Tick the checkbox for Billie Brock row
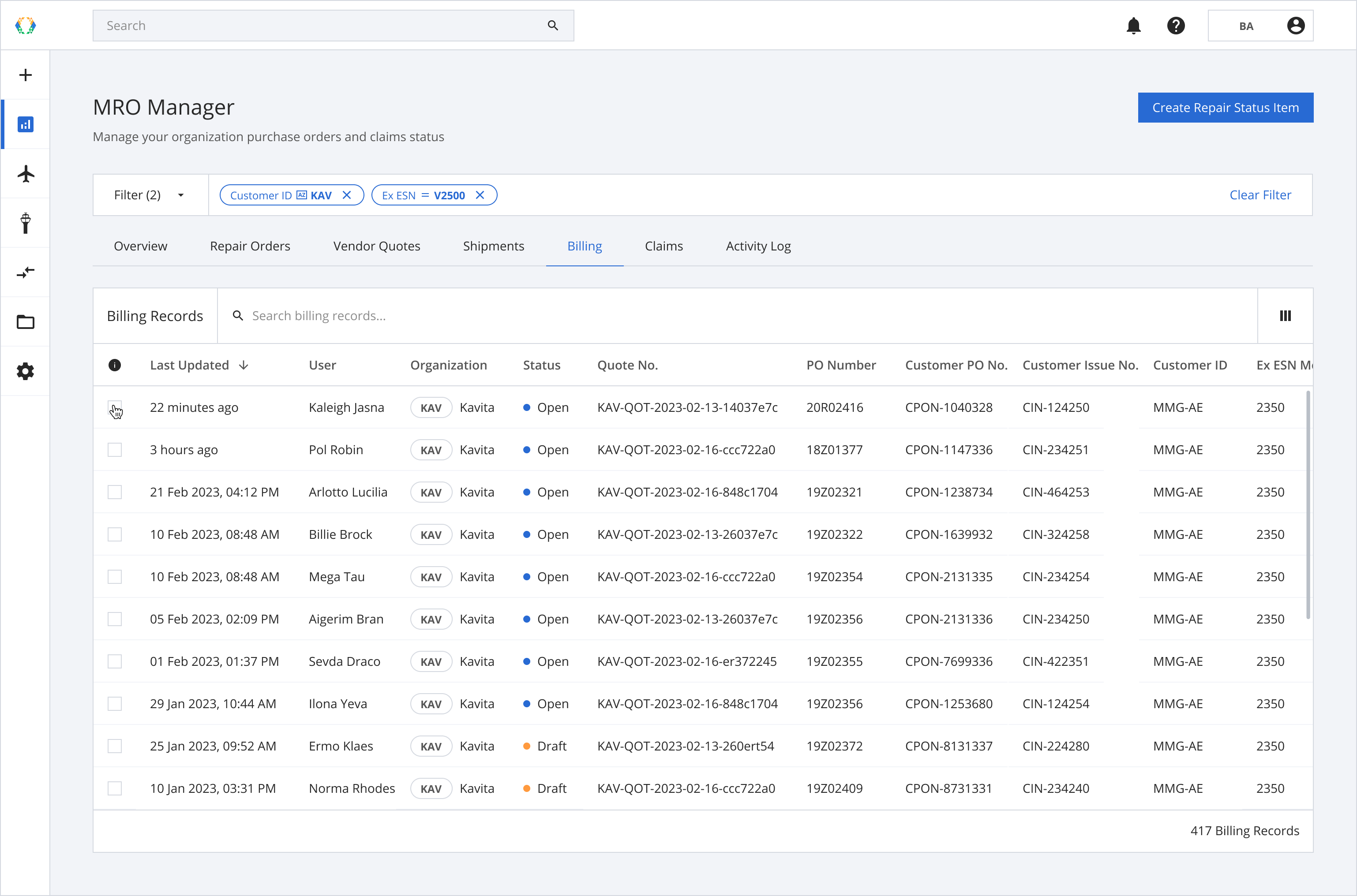The height and width of the screenshot is (896, 1357). click(x=114, y=534)
